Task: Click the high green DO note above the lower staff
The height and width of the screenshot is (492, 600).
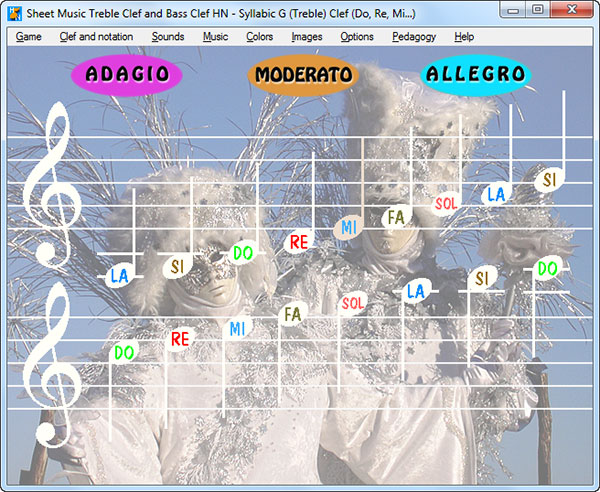Action: click(548, 269)
